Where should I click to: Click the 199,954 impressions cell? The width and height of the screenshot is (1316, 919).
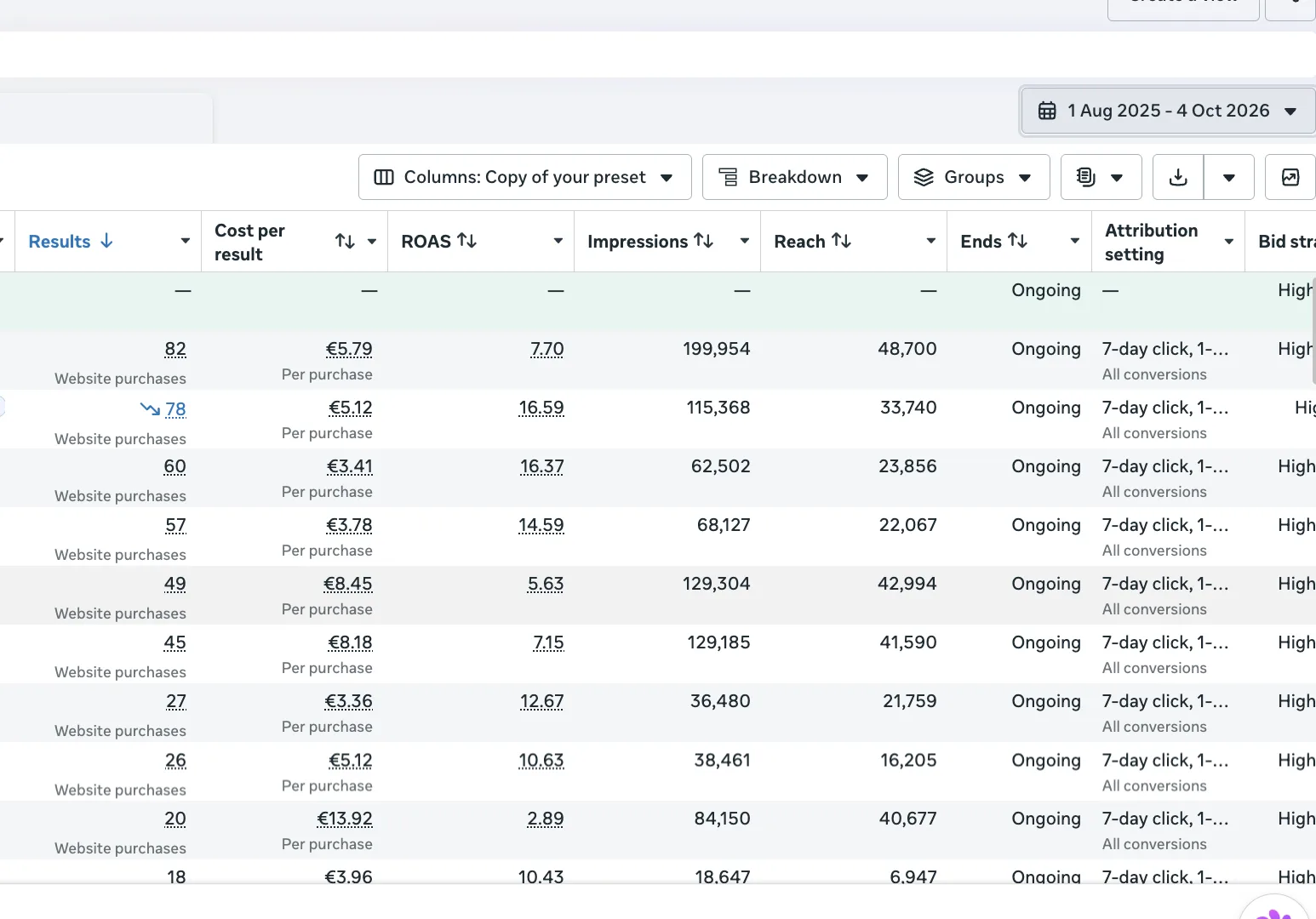717,349
